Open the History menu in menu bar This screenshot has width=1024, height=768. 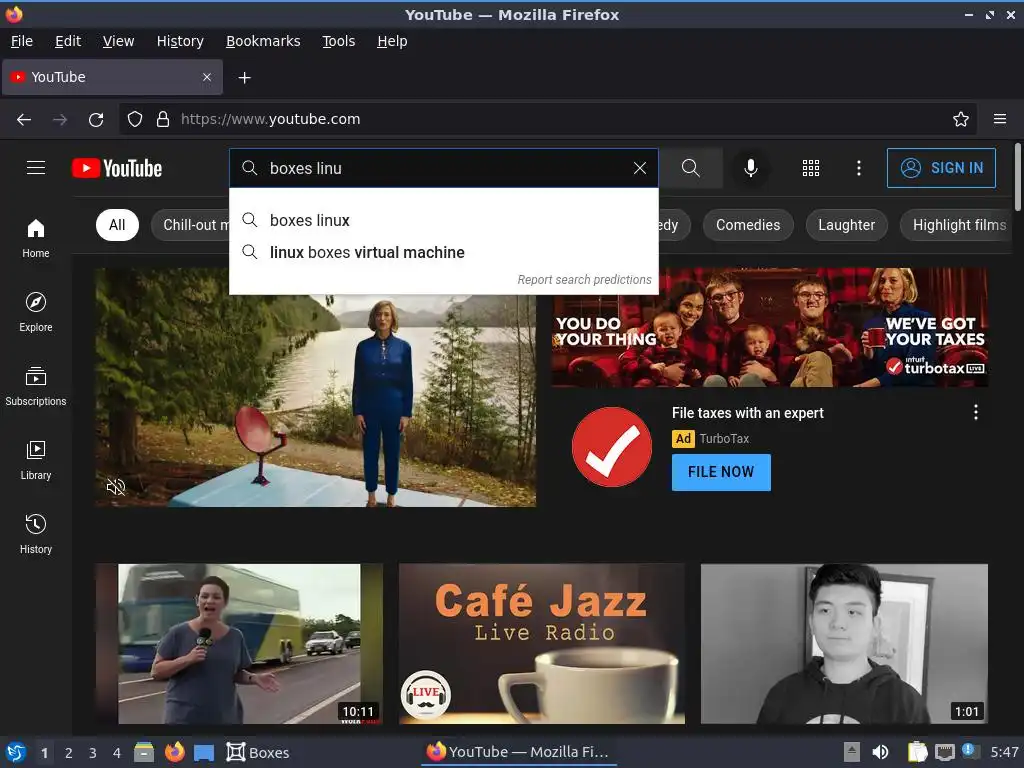[180, 41]
